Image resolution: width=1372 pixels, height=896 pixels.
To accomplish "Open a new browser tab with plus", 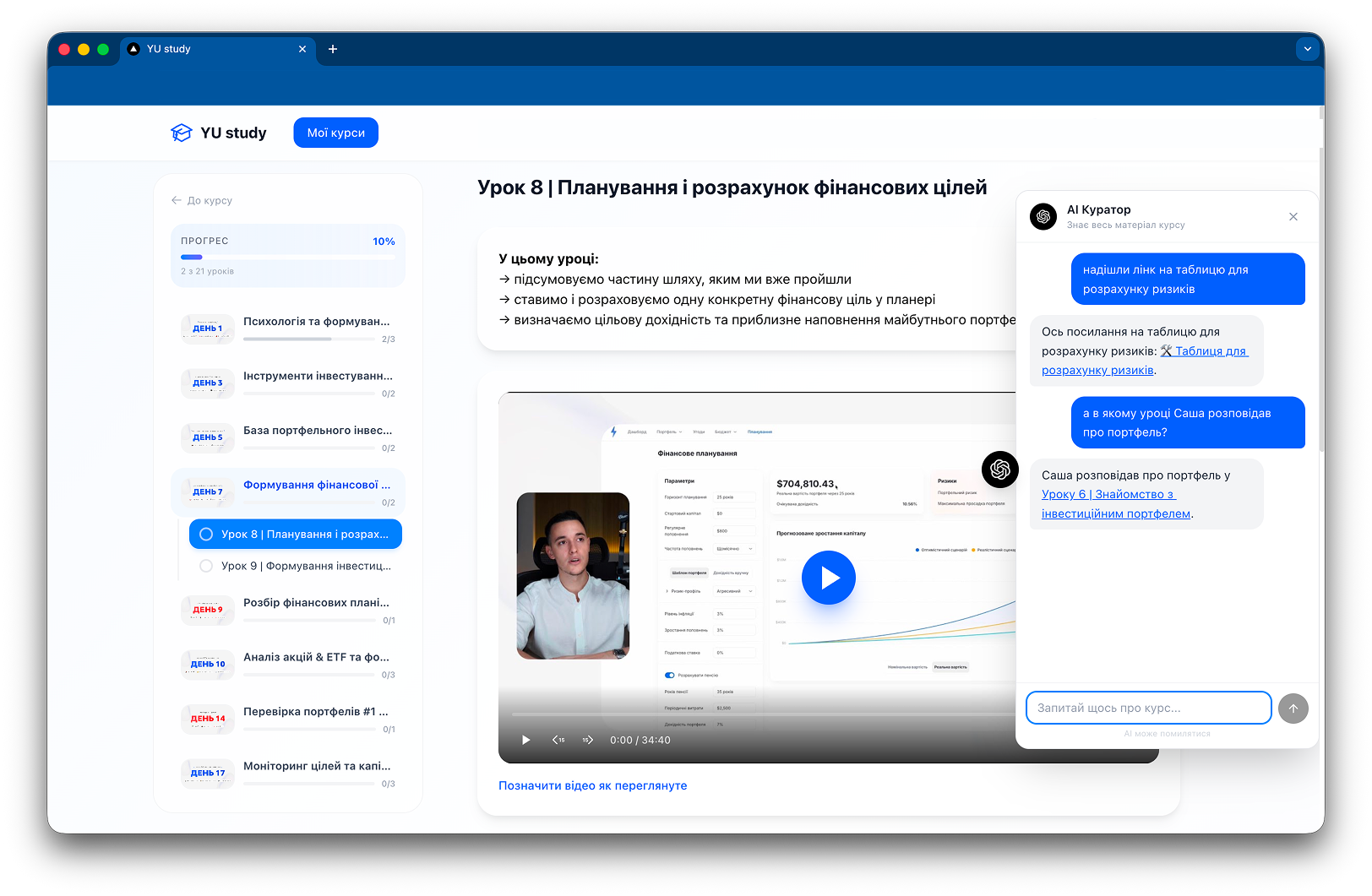I will (x=333, y=49).
